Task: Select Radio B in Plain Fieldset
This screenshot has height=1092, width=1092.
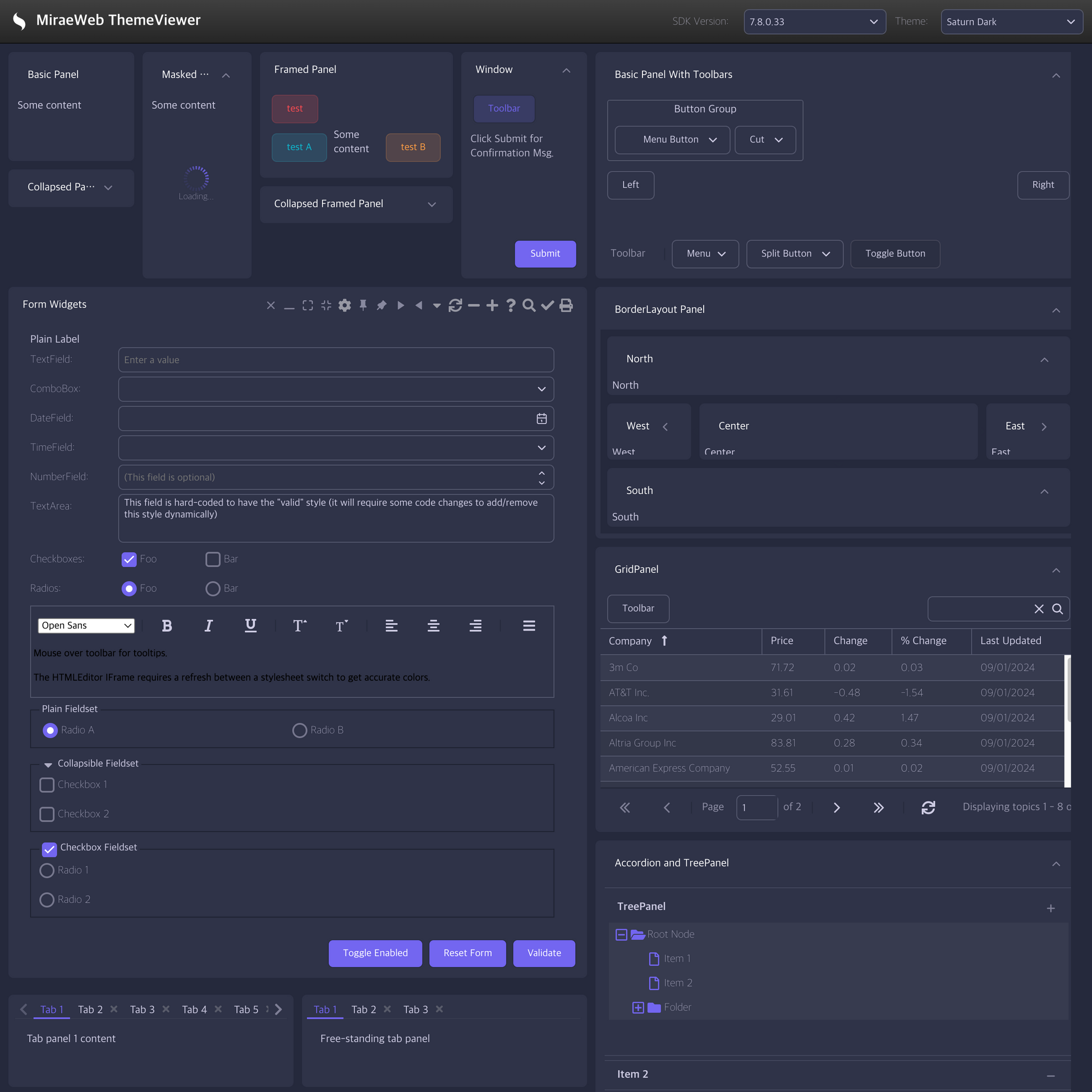Action: click(300, 730)
